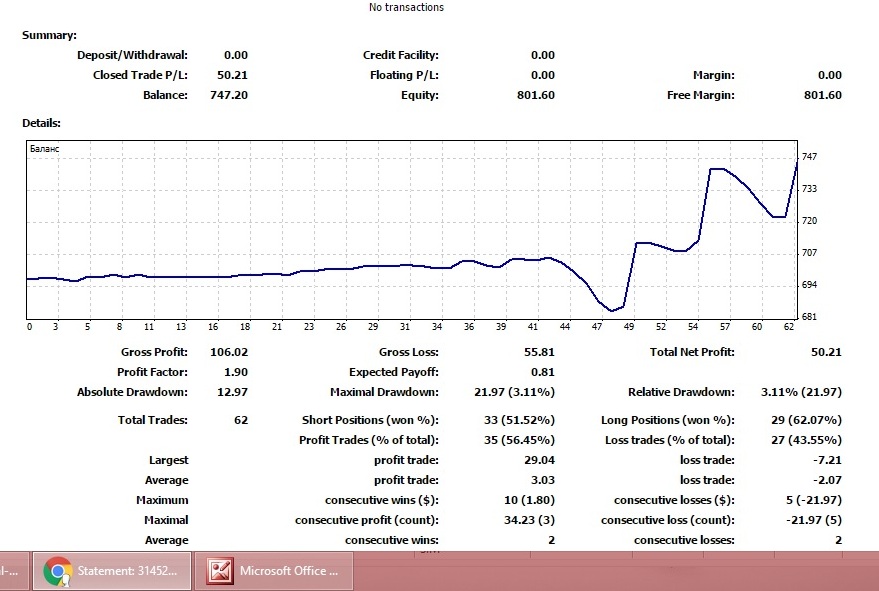Click the Gross Loss value 55.81

539,352
